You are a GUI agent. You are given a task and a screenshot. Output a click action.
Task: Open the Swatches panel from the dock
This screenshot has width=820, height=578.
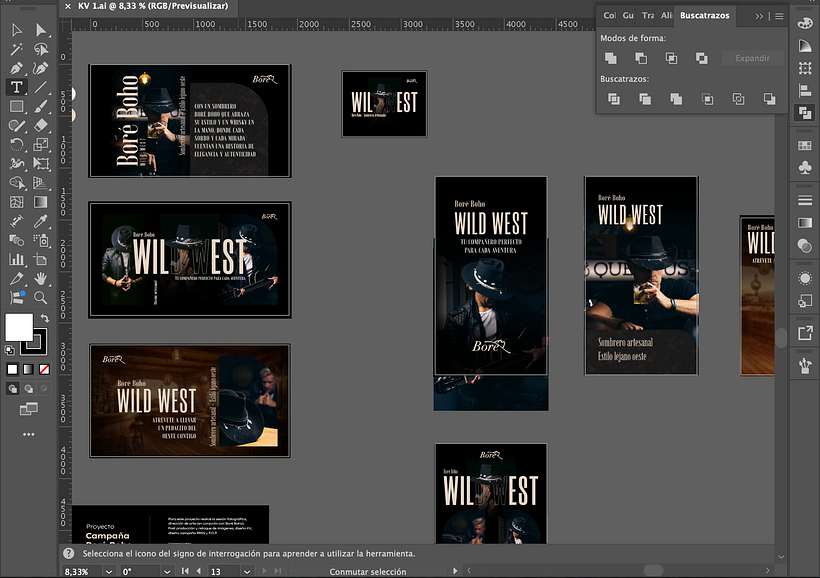coord(805,145)
